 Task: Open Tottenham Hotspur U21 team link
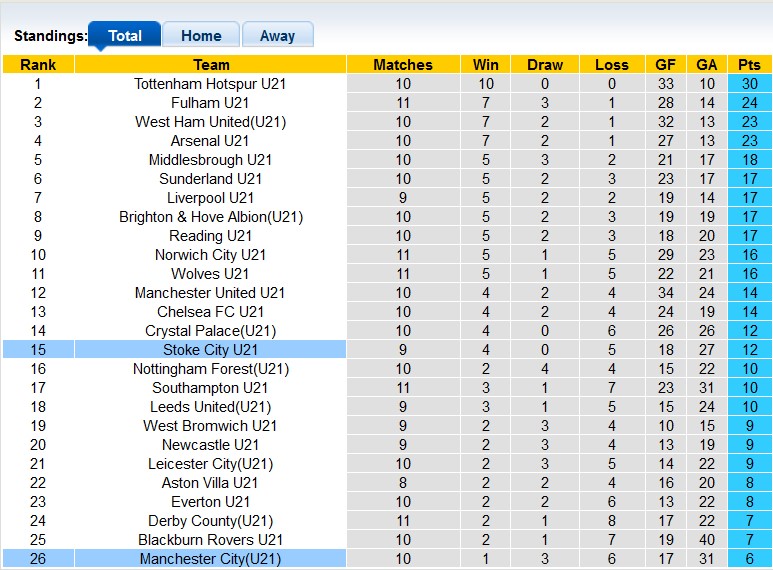click(210, 84)
